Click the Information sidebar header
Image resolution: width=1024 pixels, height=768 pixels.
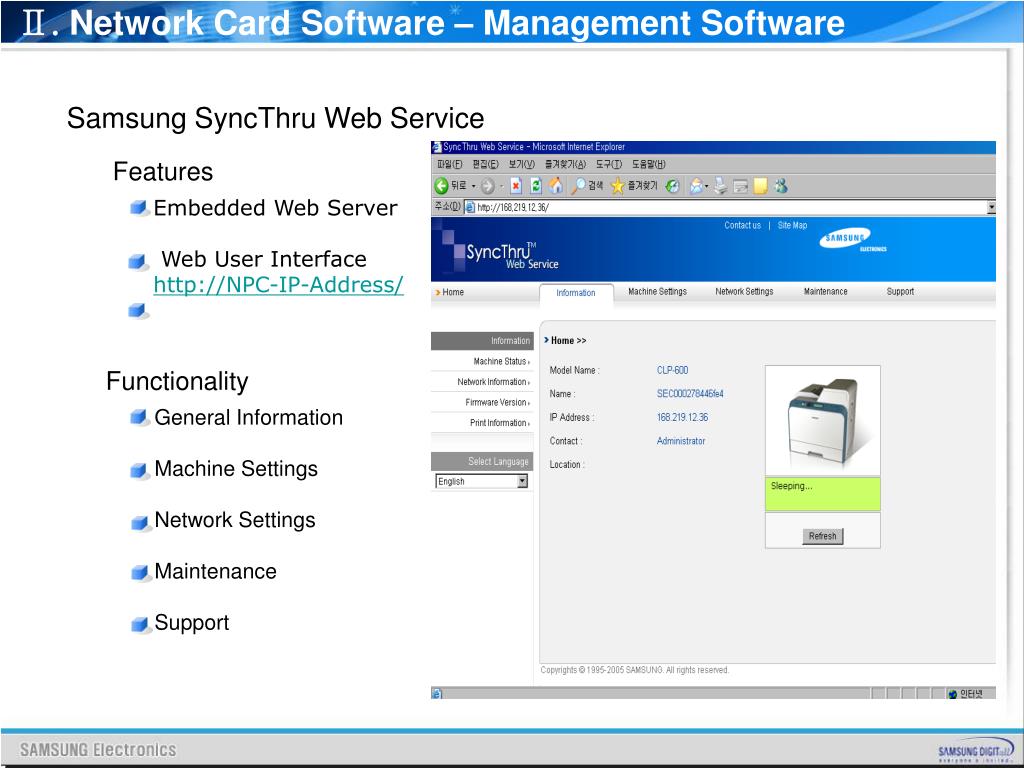pos(482,341)
